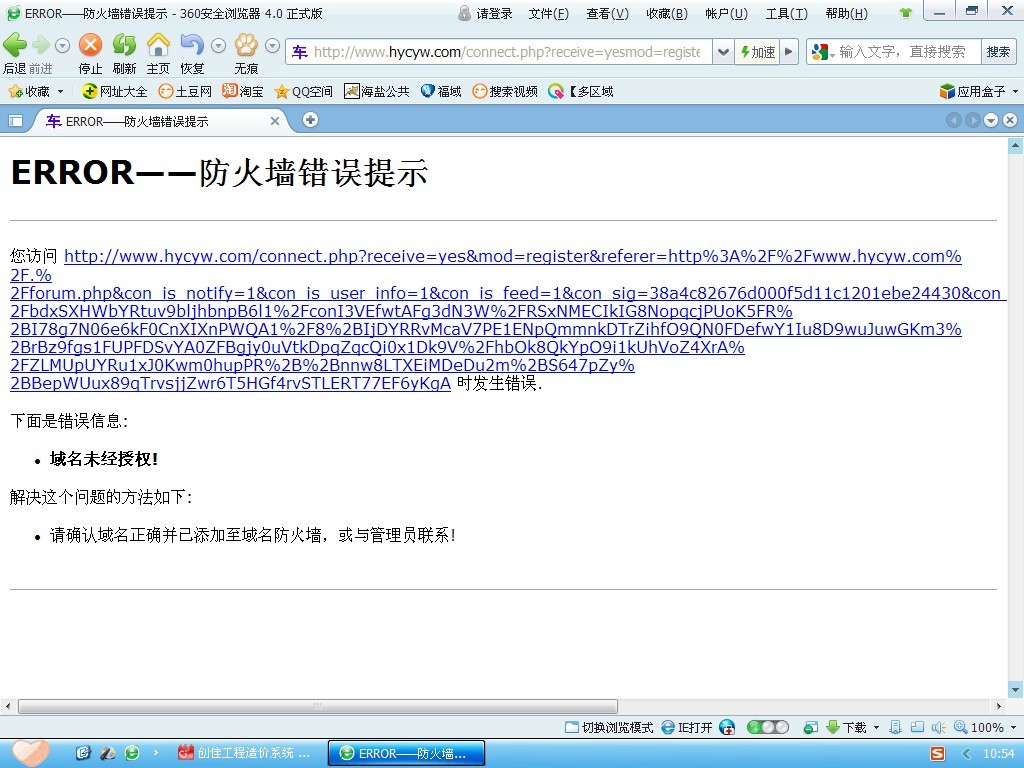Click the bookmark ribbon status bar icon
The height and width of the screenshot is (768, 1024).
(x=896, y=728)
